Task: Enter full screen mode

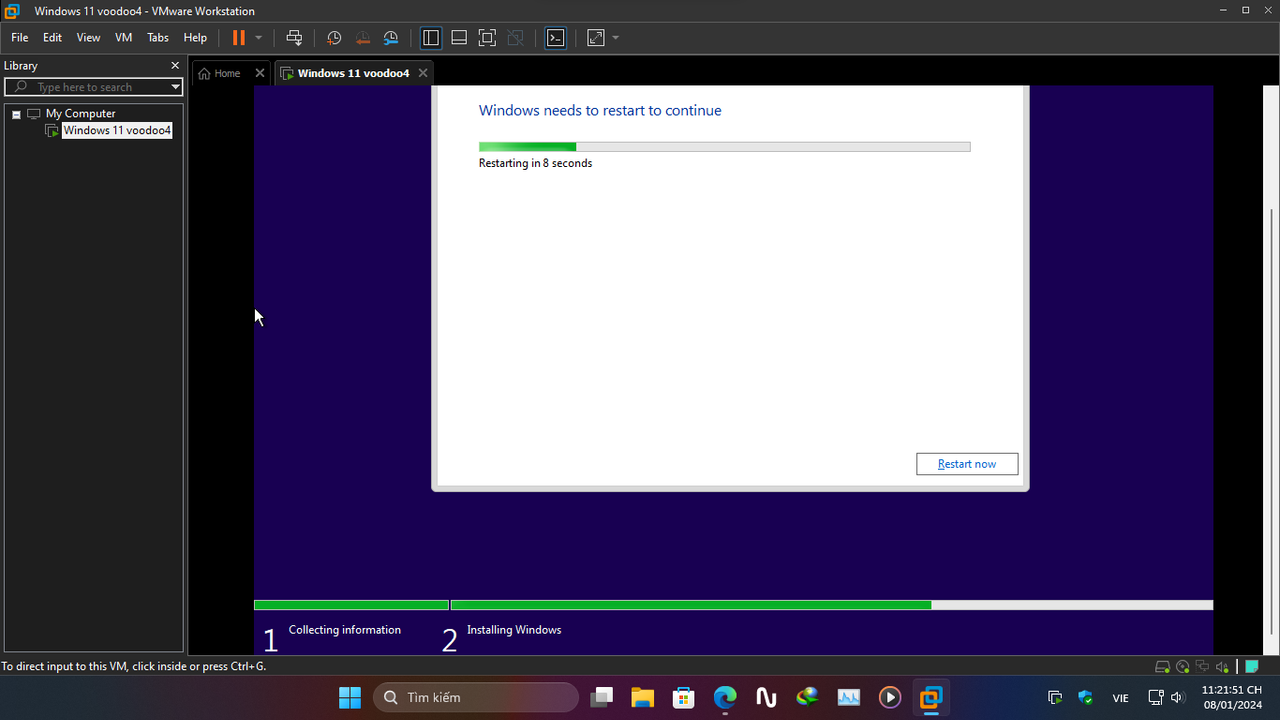Action: coord(487,37)
